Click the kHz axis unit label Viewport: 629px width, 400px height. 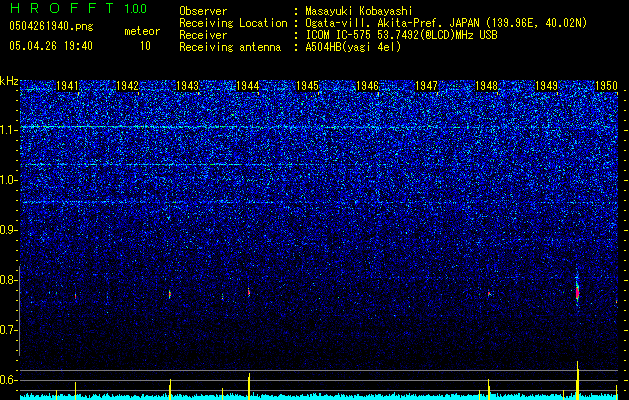pyautogui.click(x=9, y=81)
